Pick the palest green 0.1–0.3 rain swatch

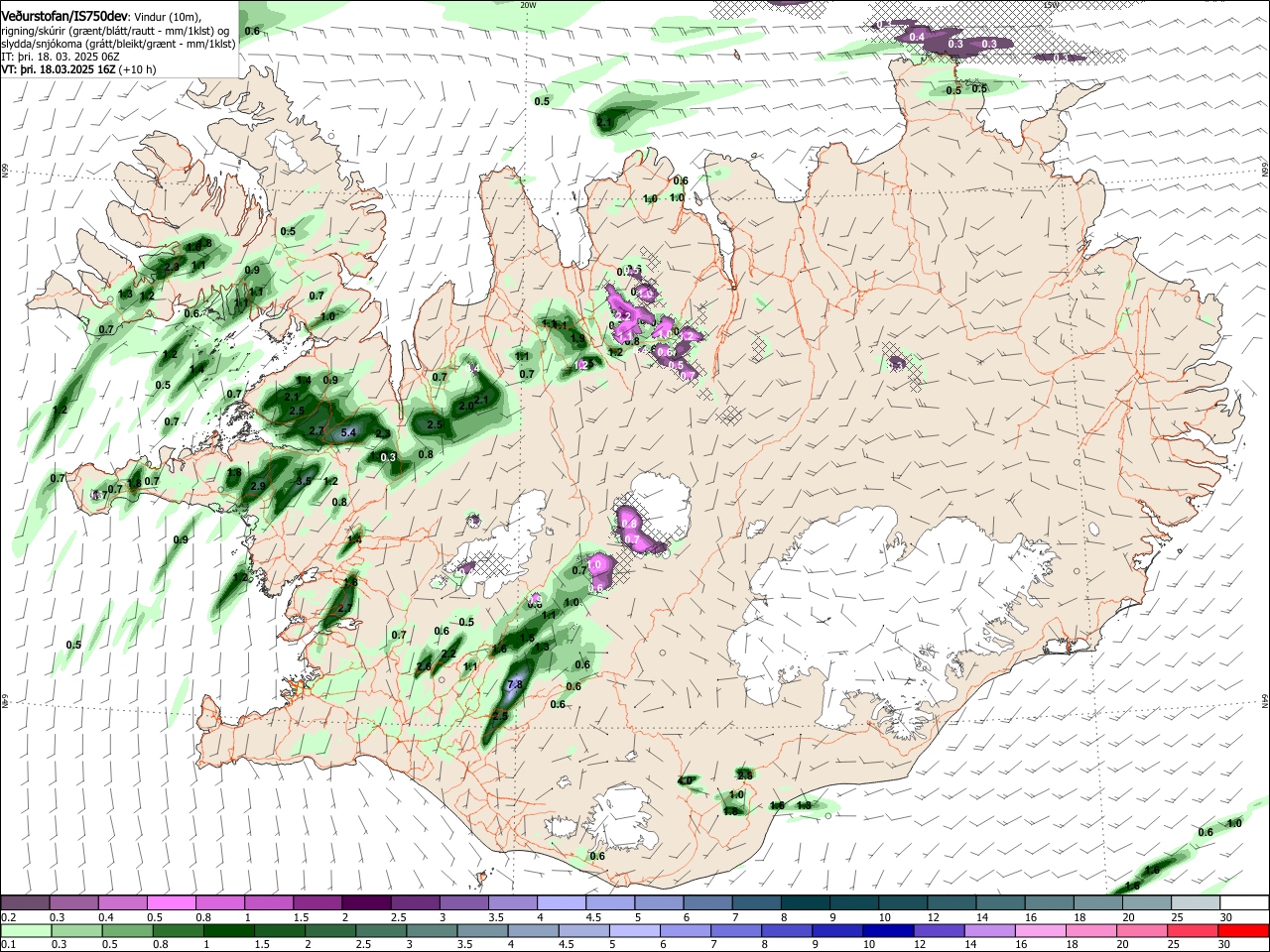pos(25,930)
